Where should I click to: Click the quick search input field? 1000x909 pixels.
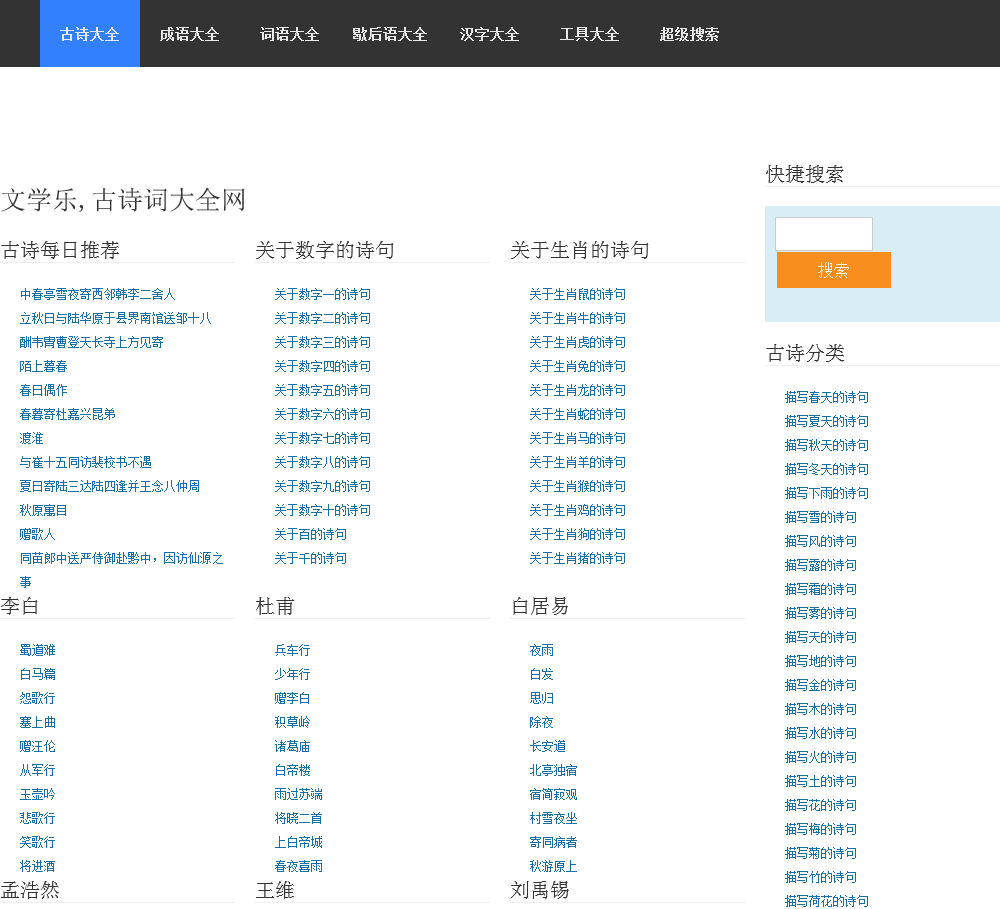click(x=824, y=234)
